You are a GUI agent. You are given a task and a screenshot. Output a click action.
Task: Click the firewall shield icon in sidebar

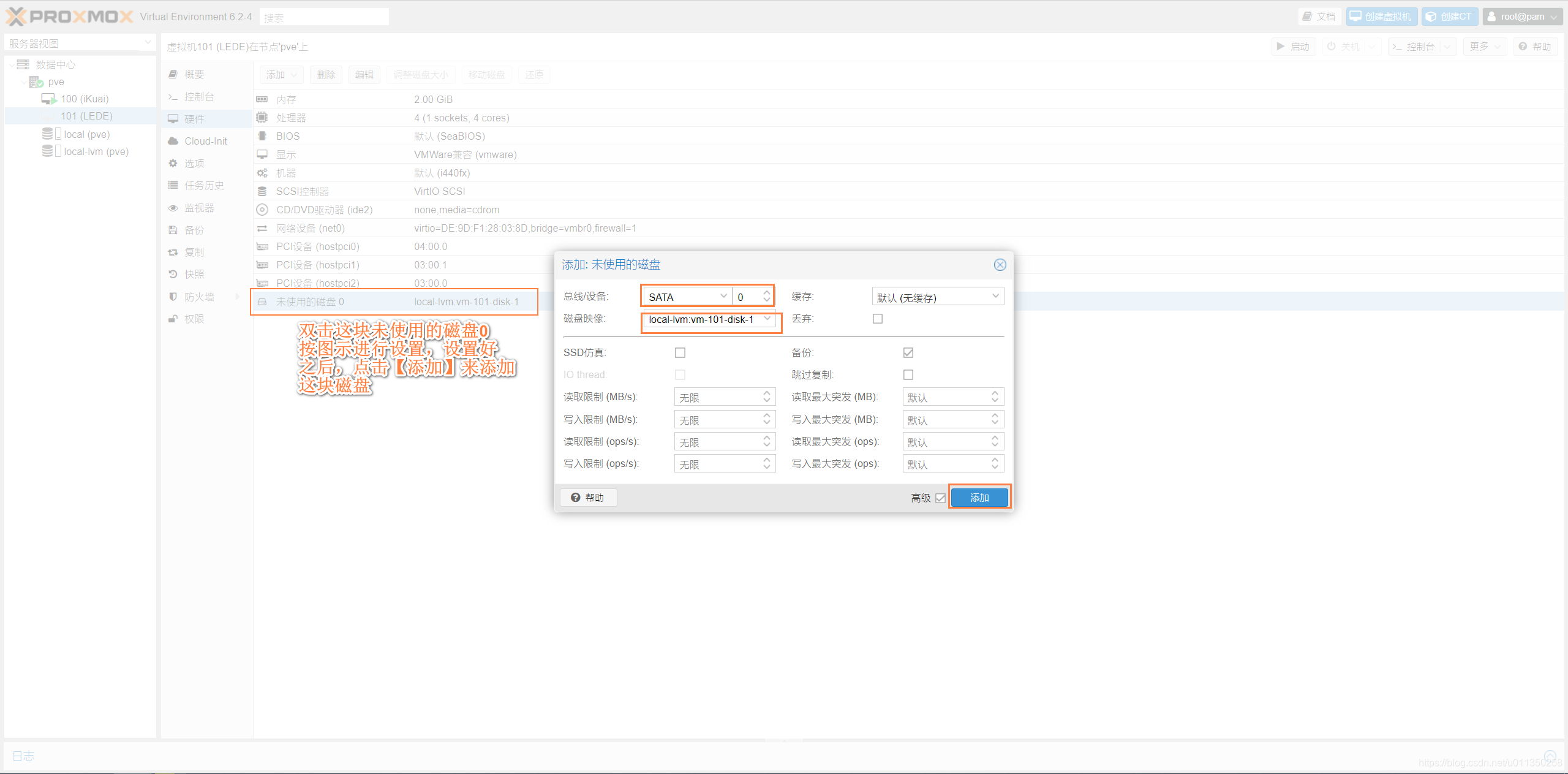click(173, 297)
